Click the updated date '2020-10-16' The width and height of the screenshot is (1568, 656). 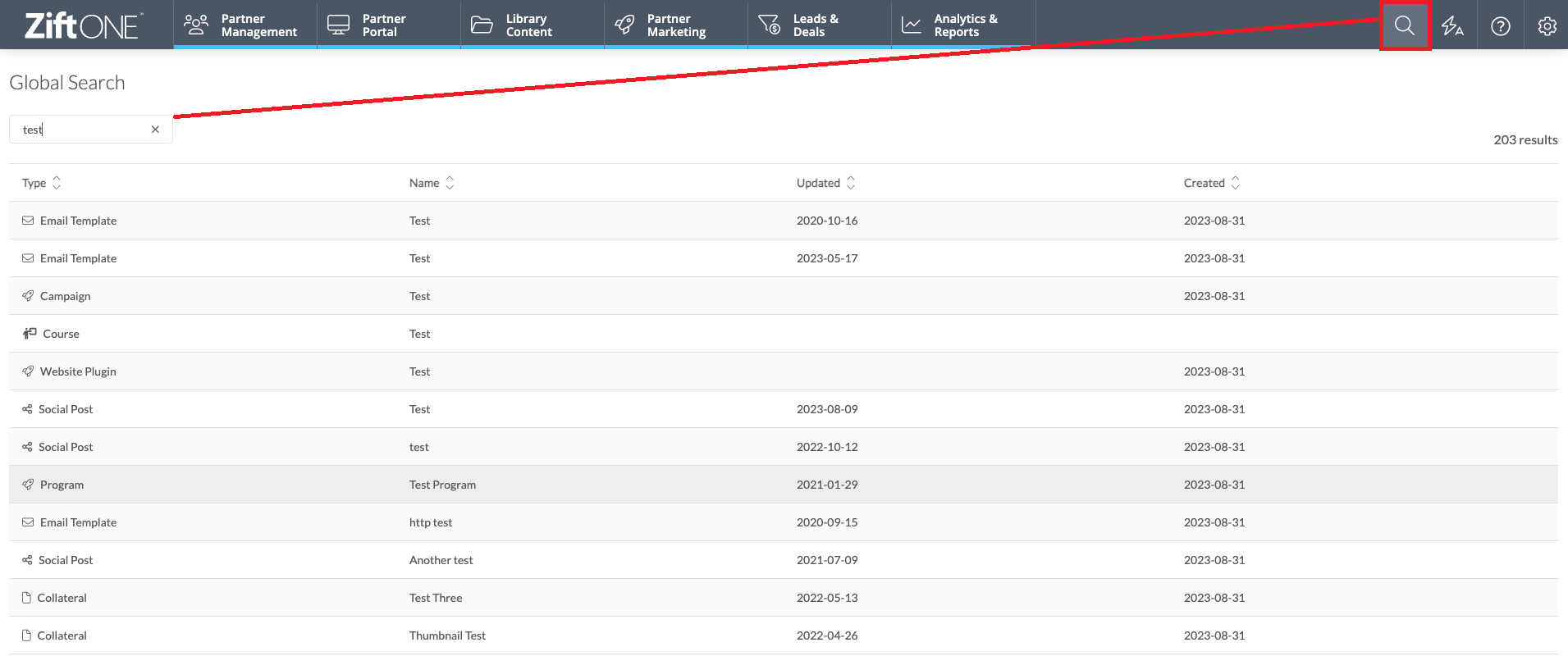(x=827, y=221)
